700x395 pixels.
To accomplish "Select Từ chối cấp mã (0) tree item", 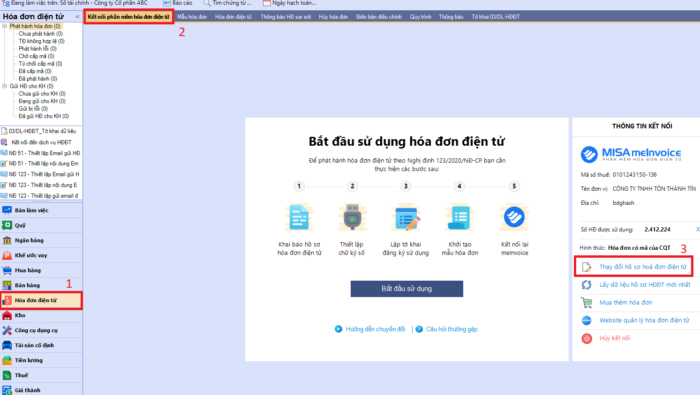I will click(40, 64).
